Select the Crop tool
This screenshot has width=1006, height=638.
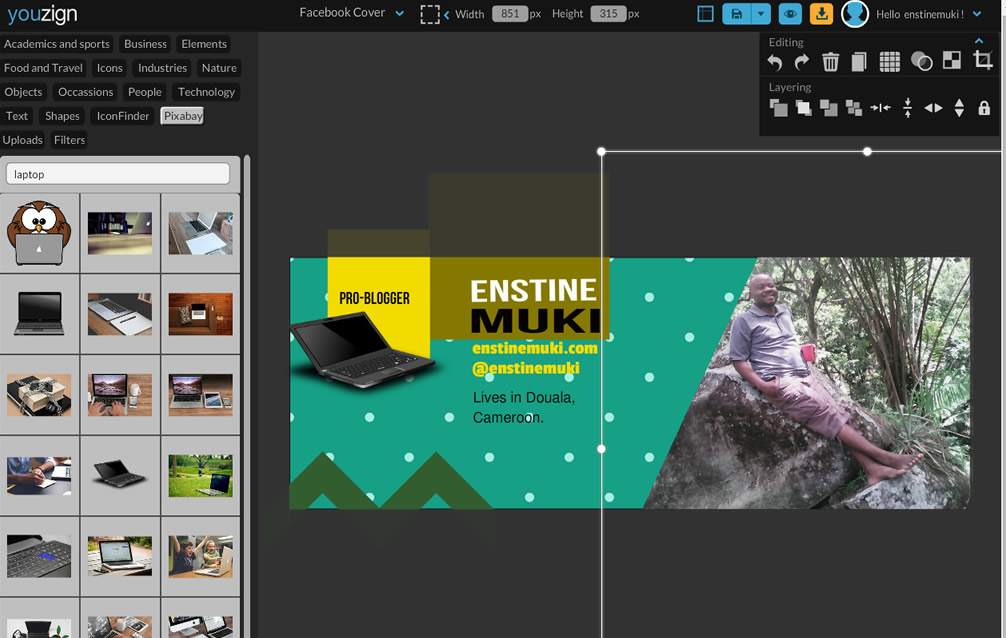click(x=983, y=60)
